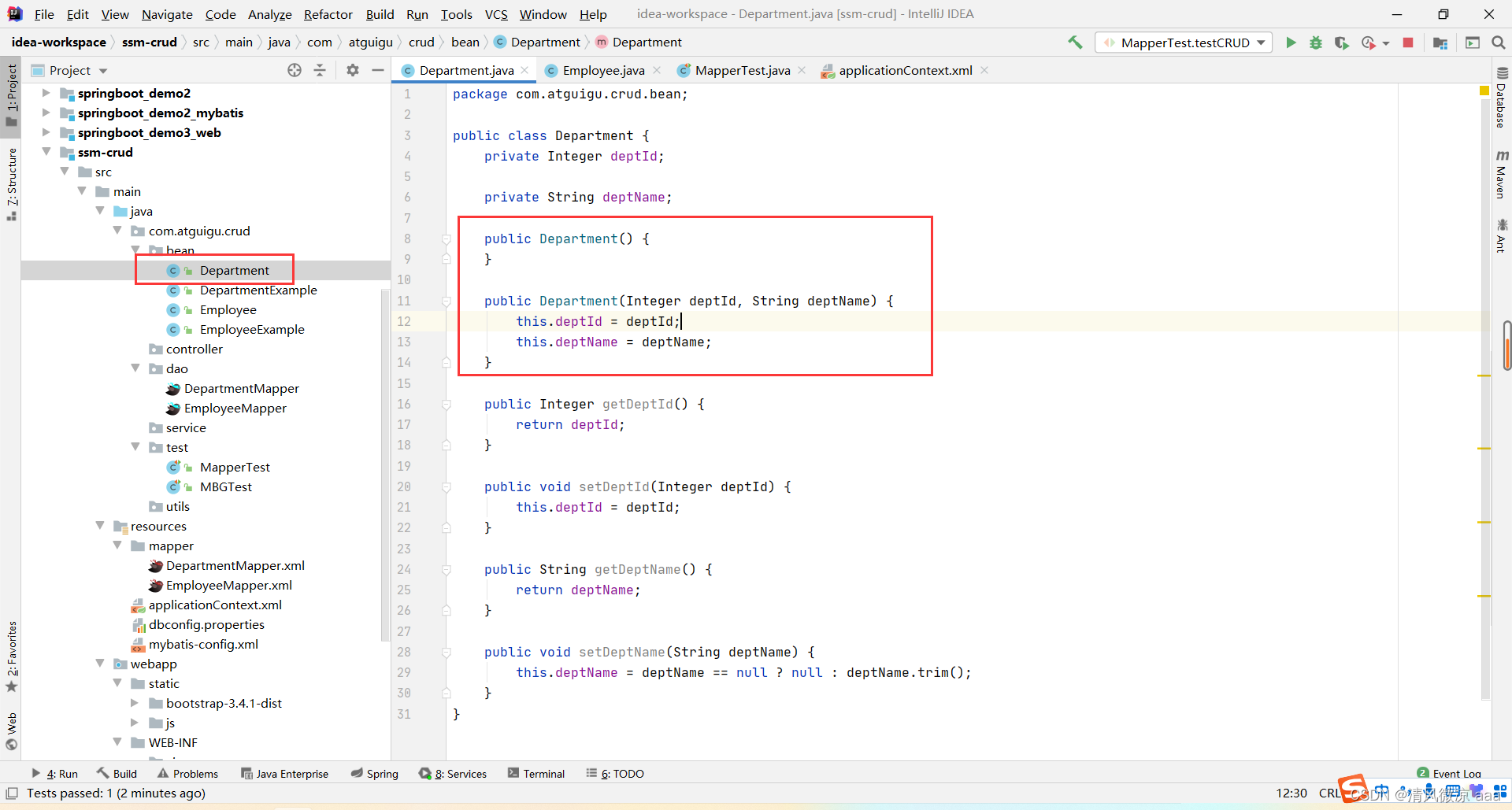Screen dimensions: 1512x810
Task: Hide the Project tool window
Action: pos(378,70)
